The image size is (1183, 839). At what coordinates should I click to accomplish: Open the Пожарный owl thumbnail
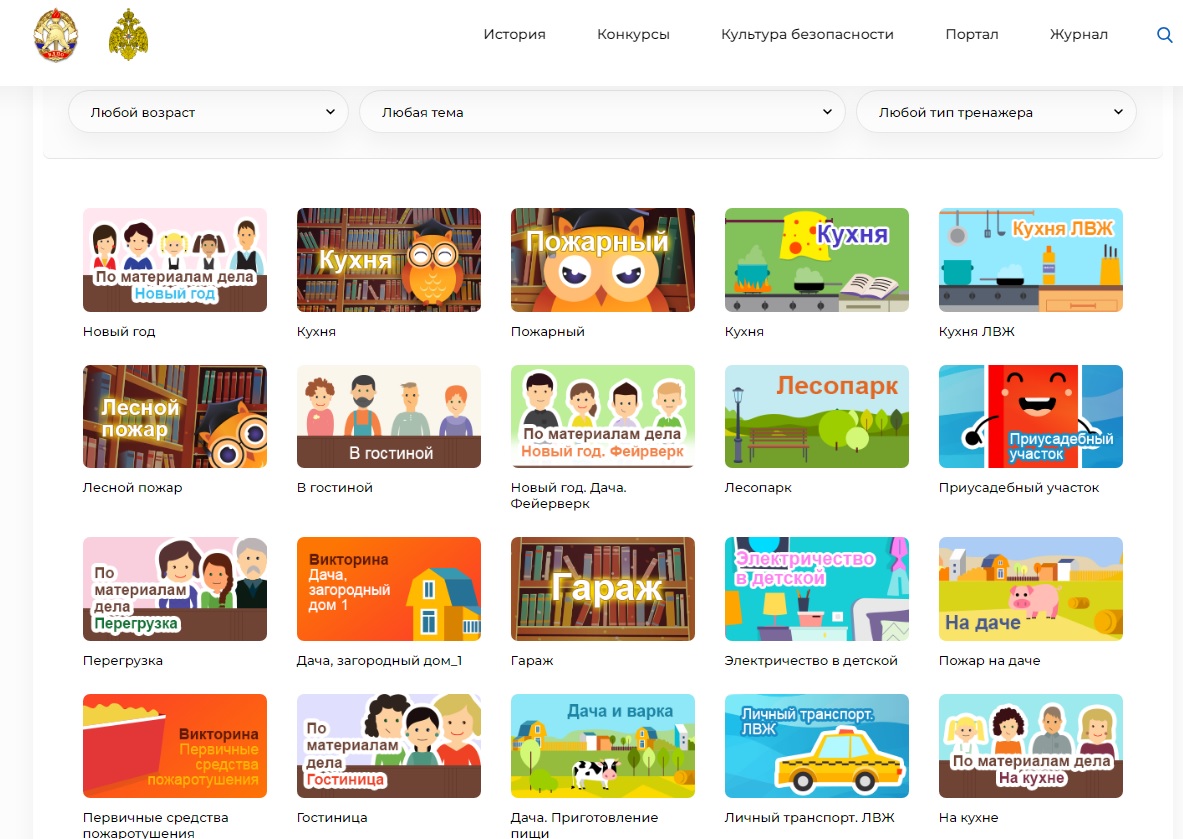tap(602, 260)
